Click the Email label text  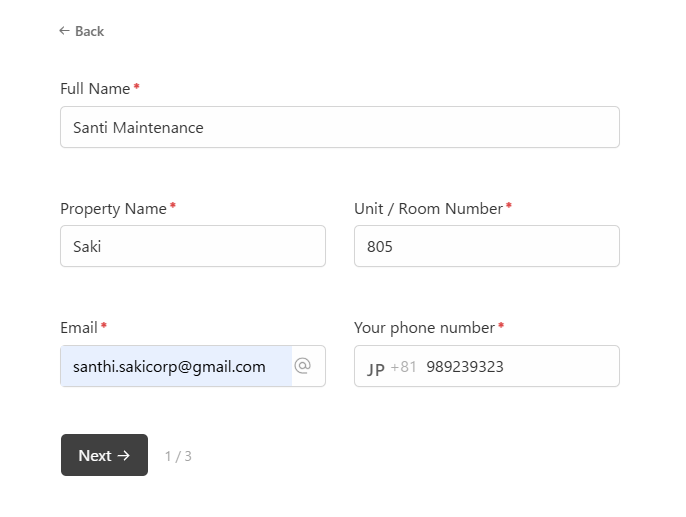(79, 328)
